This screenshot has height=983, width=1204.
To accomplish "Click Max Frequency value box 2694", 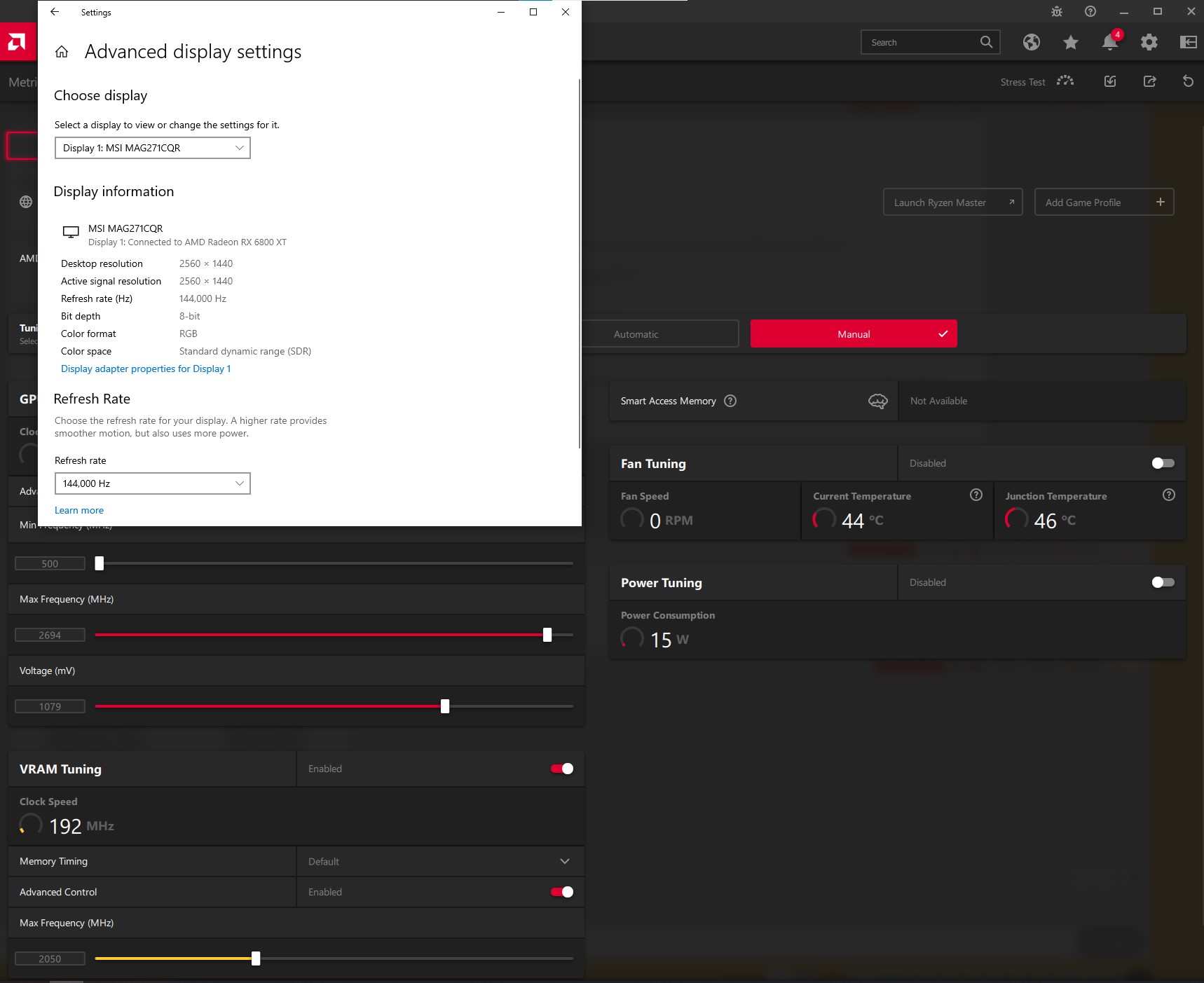I will point(50,635).
